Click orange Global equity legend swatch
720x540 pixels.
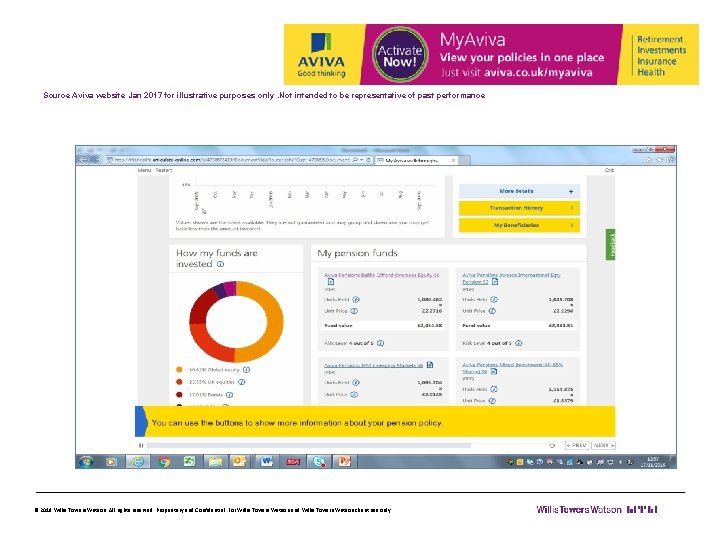click(x=179, y=370)
